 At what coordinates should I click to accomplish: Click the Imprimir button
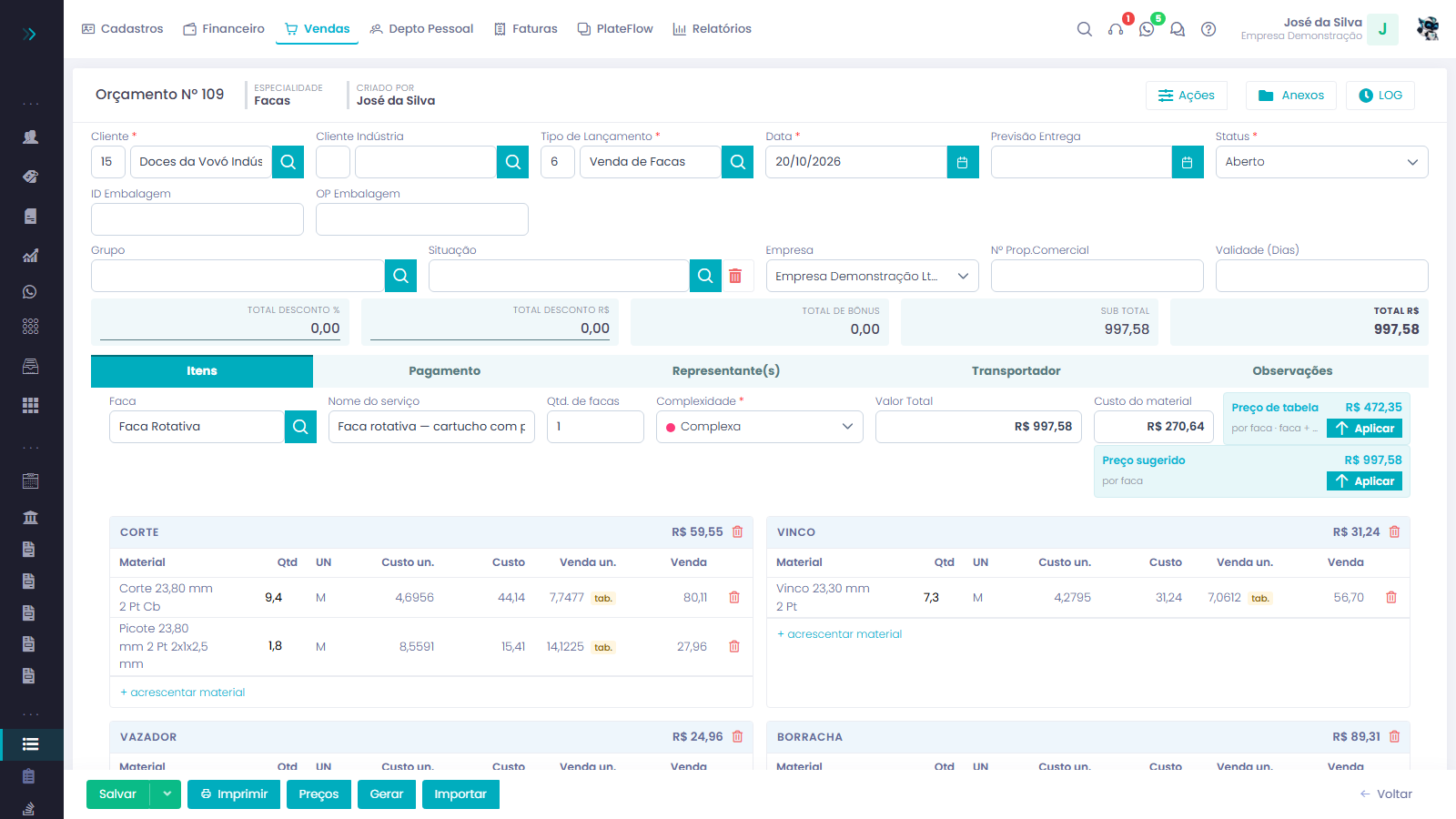tap(234, 794)
